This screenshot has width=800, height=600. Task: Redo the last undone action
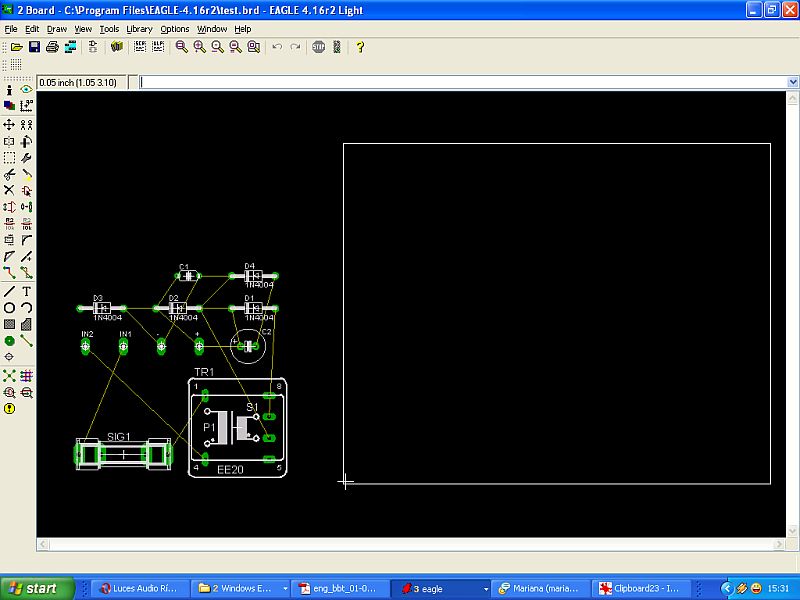(x=295, y=47)
